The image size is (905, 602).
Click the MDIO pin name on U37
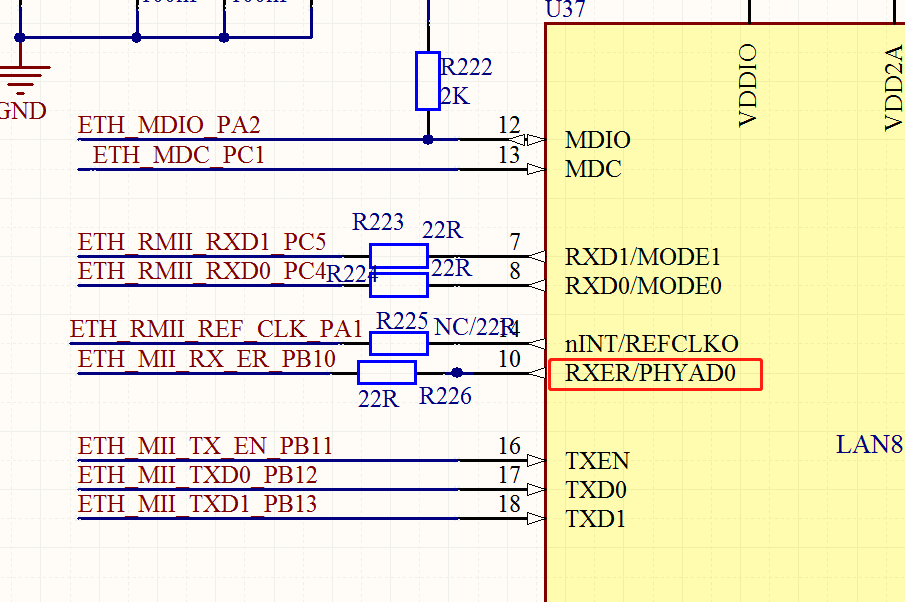(596, 140)
